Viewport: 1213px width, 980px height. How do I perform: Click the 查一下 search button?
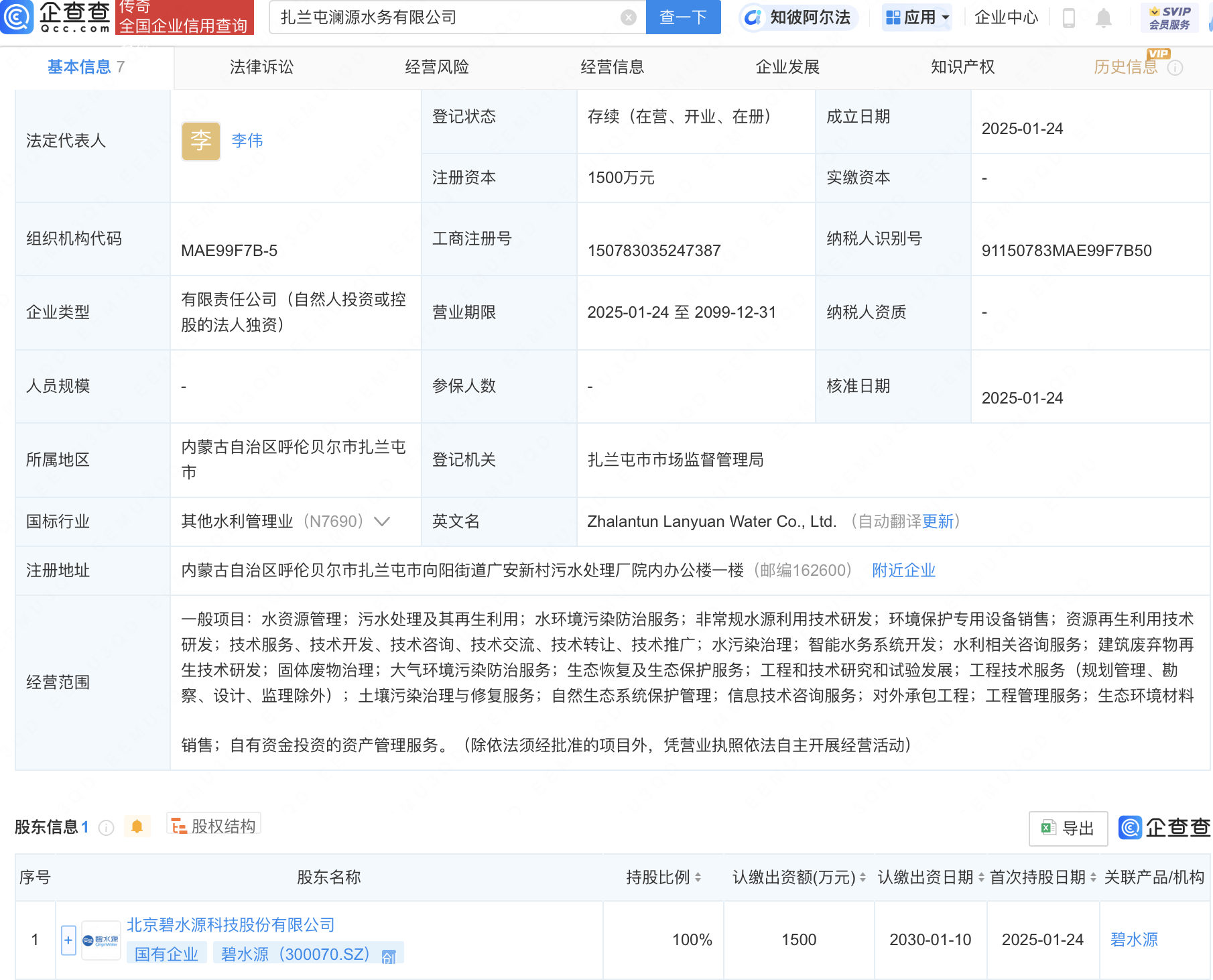(x=683, y=17)
